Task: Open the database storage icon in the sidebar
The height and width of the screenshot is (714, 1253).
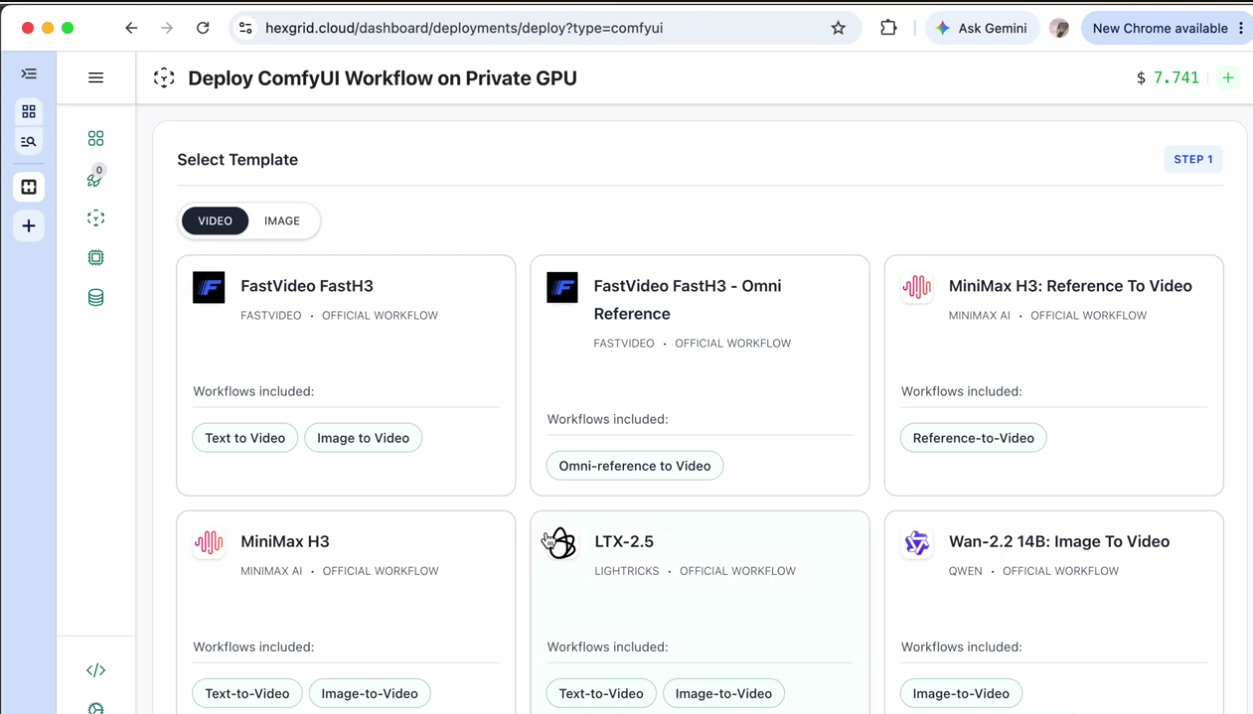Action: tap(96, 297)
